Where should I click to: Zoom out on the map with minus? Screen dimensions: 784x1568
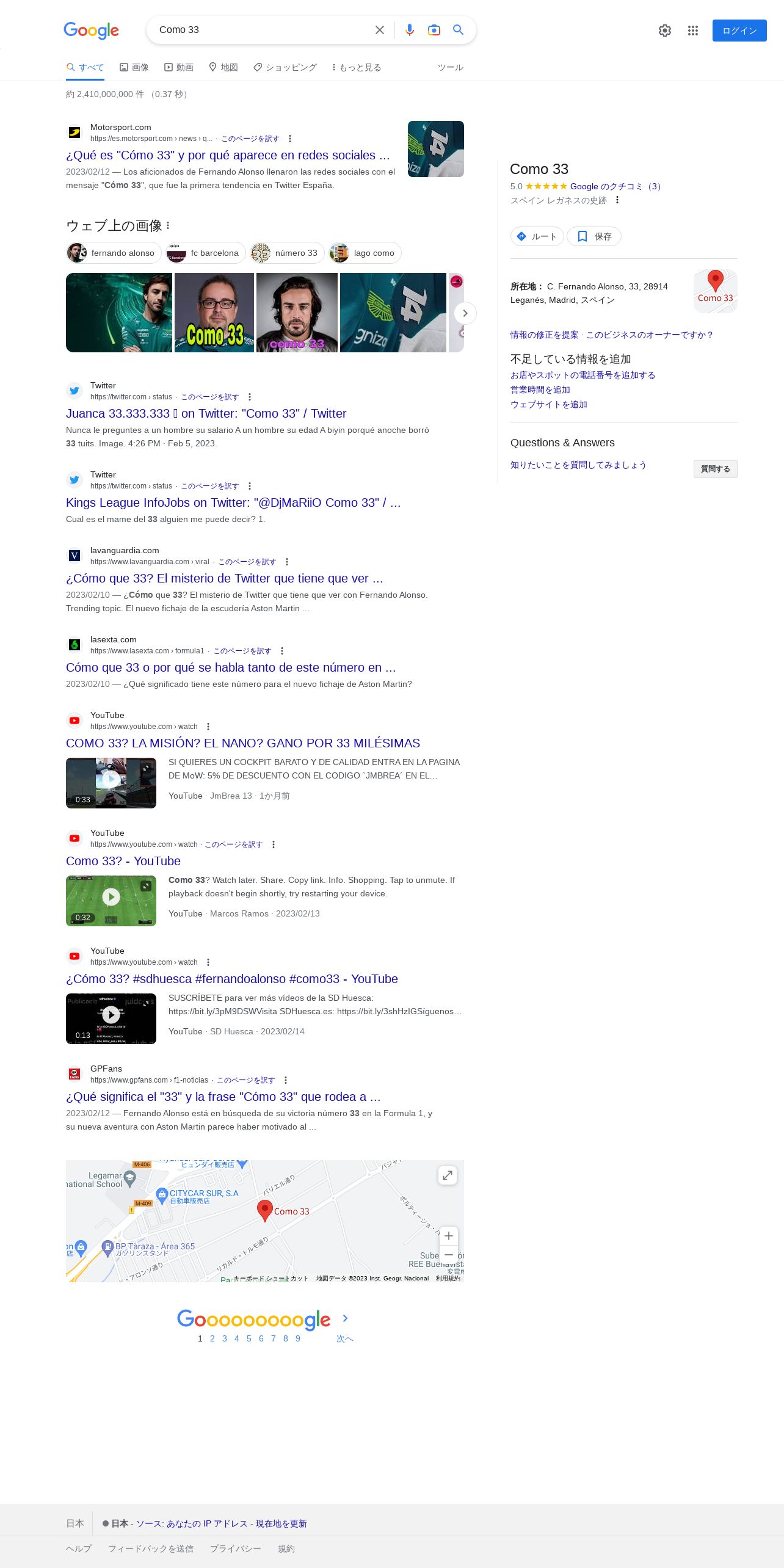(449, 1255)
